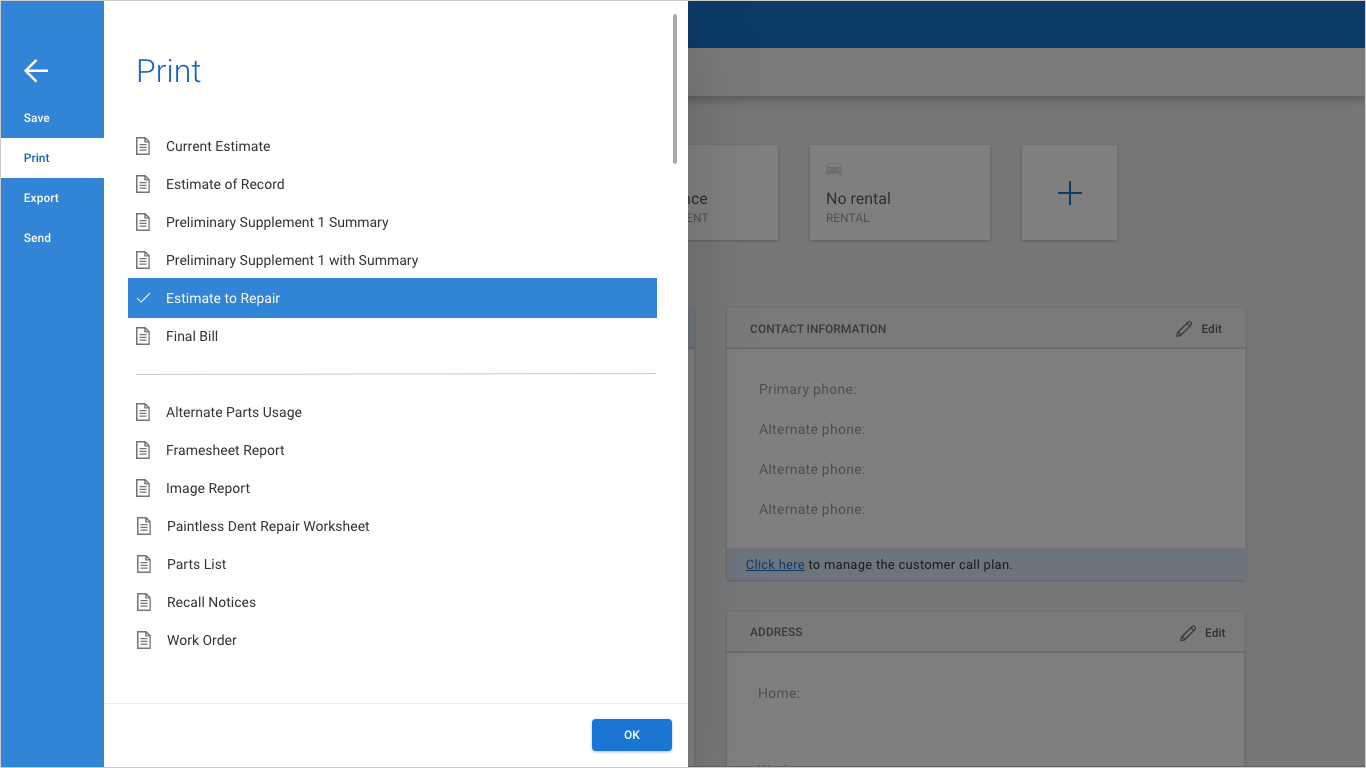This screenshot has height=768, width=1366.
Task: Click the Address edit pencil icon
Action: [1188, 633]
